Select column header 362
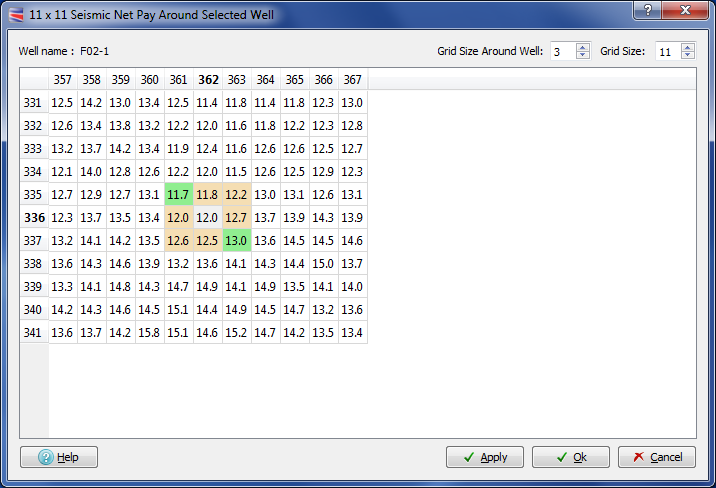The height and width of the screenshot is (488, 716). pyautogui.click(x=208, y=80)
